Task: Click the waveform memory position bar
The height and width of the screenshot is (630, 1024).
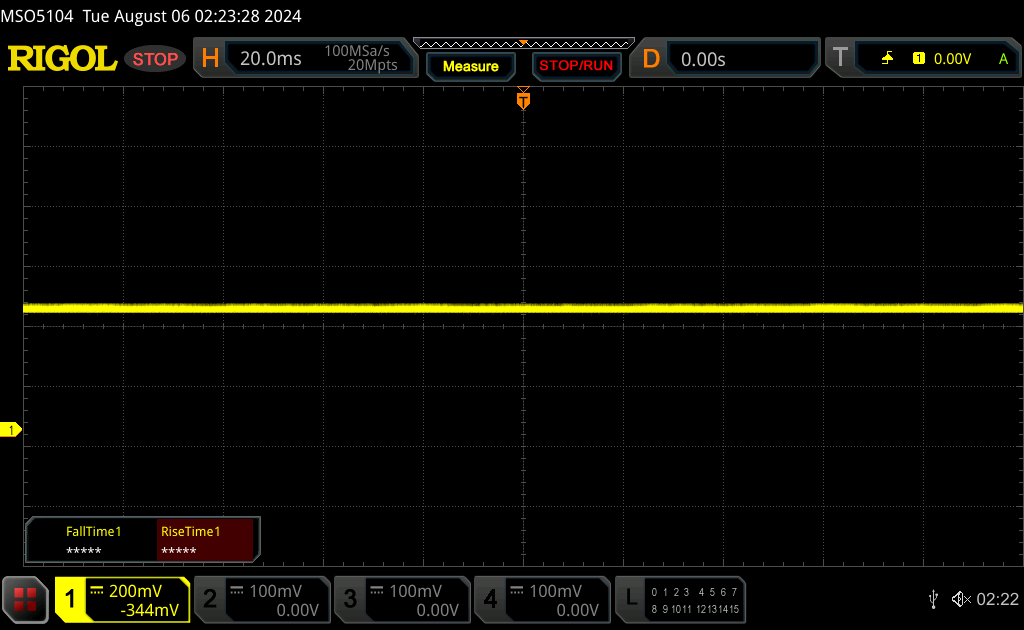Action: coord(523,43)
